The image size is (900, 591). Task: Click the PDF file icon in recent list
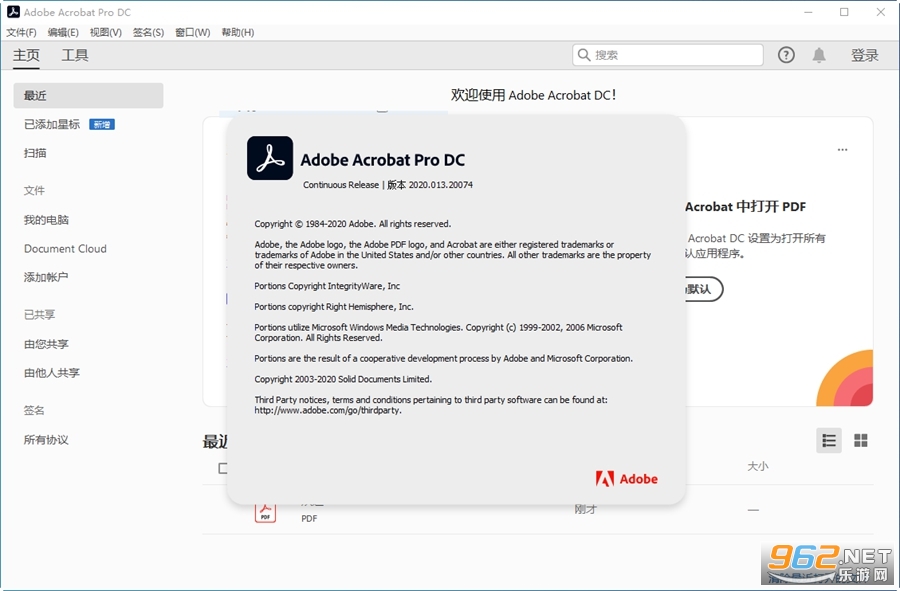click(265, 511)
